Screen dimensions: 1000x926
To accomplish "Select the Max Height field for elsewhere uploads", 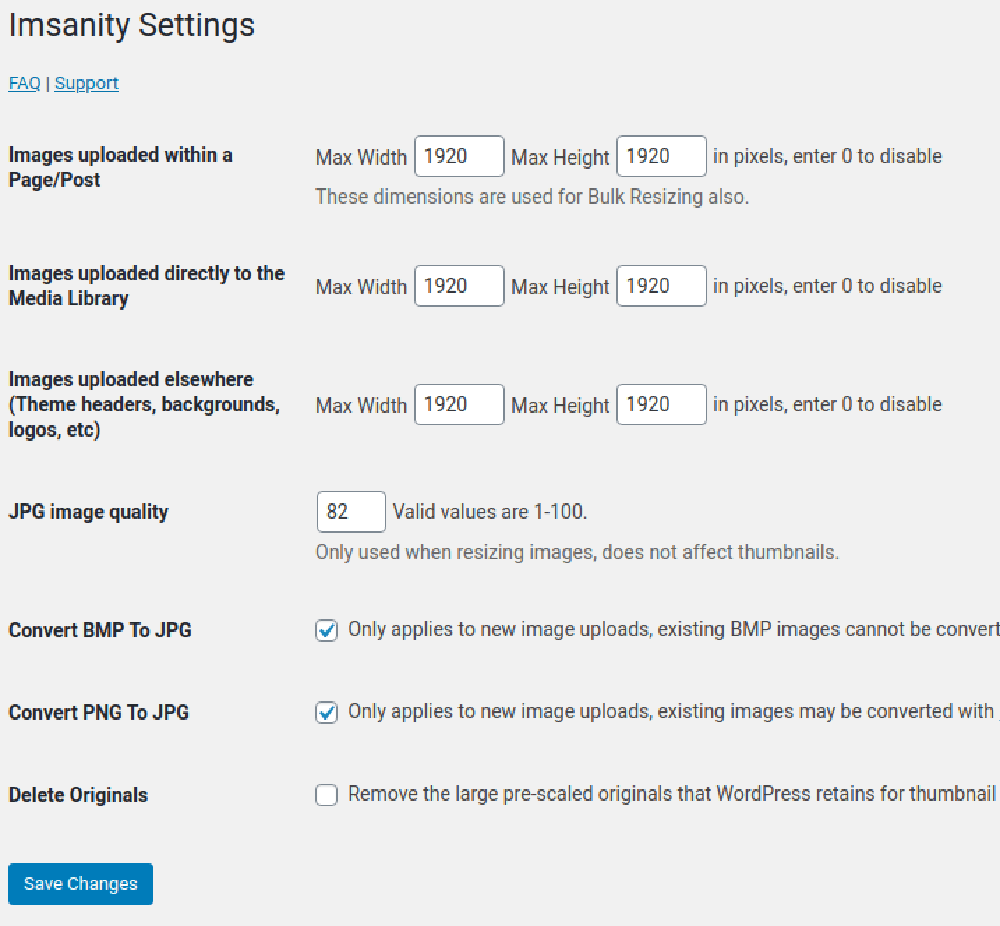I will point(661,404).
